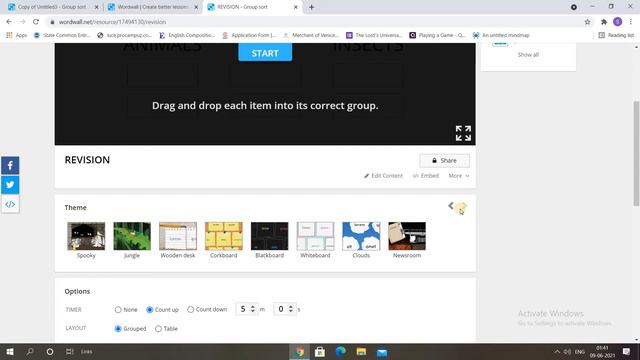
Task: Open ENG language indicator in tray
Action: pos(580,351)
